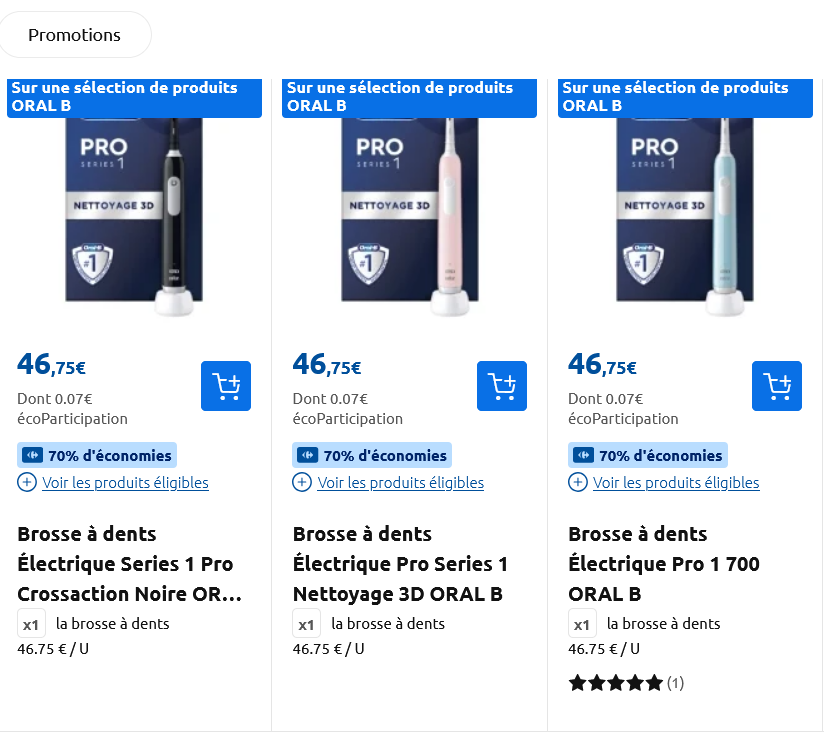Select the Promotions filter
Image resolution: width=824 pixels, height=737 pixels.
click(76, 34)
